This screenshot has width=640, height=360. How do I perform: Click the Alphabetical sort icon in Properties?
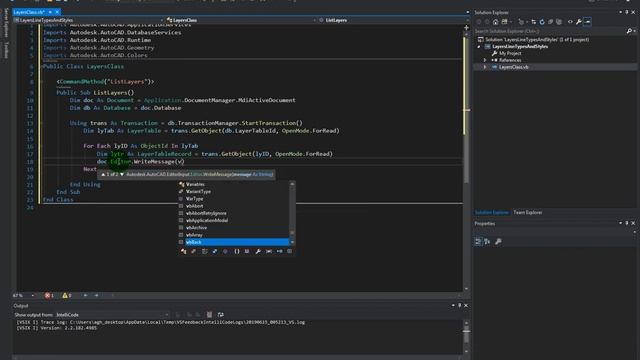click(487, 242)
